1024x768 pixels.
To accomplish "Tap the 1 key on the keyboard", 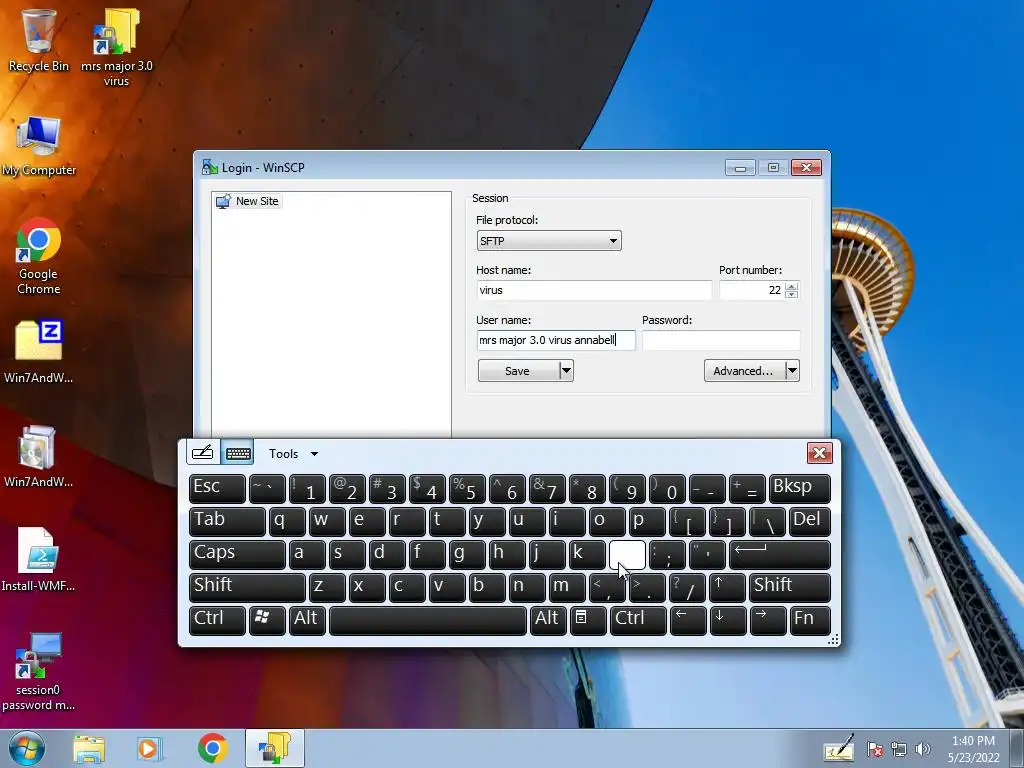I will click(307, 488).
